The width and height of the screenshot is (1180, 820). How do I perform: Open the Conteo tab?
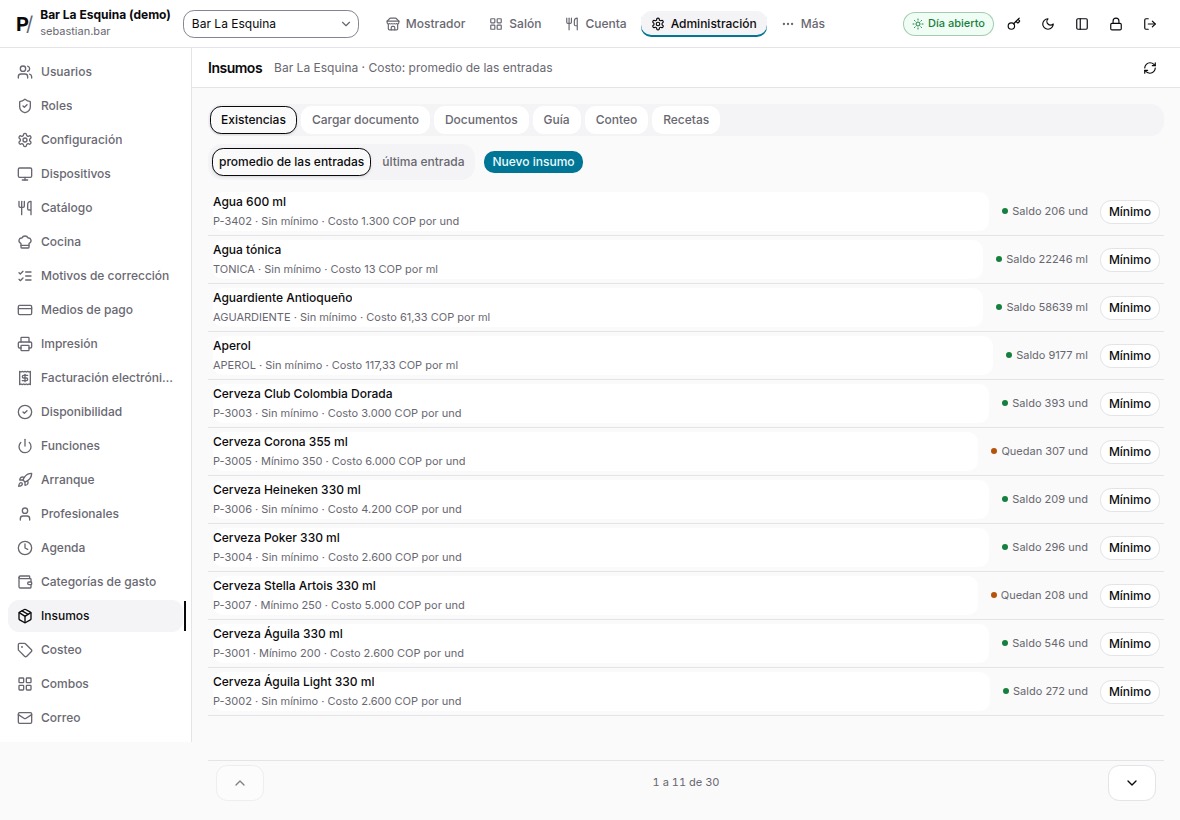(x=616, y=120)
